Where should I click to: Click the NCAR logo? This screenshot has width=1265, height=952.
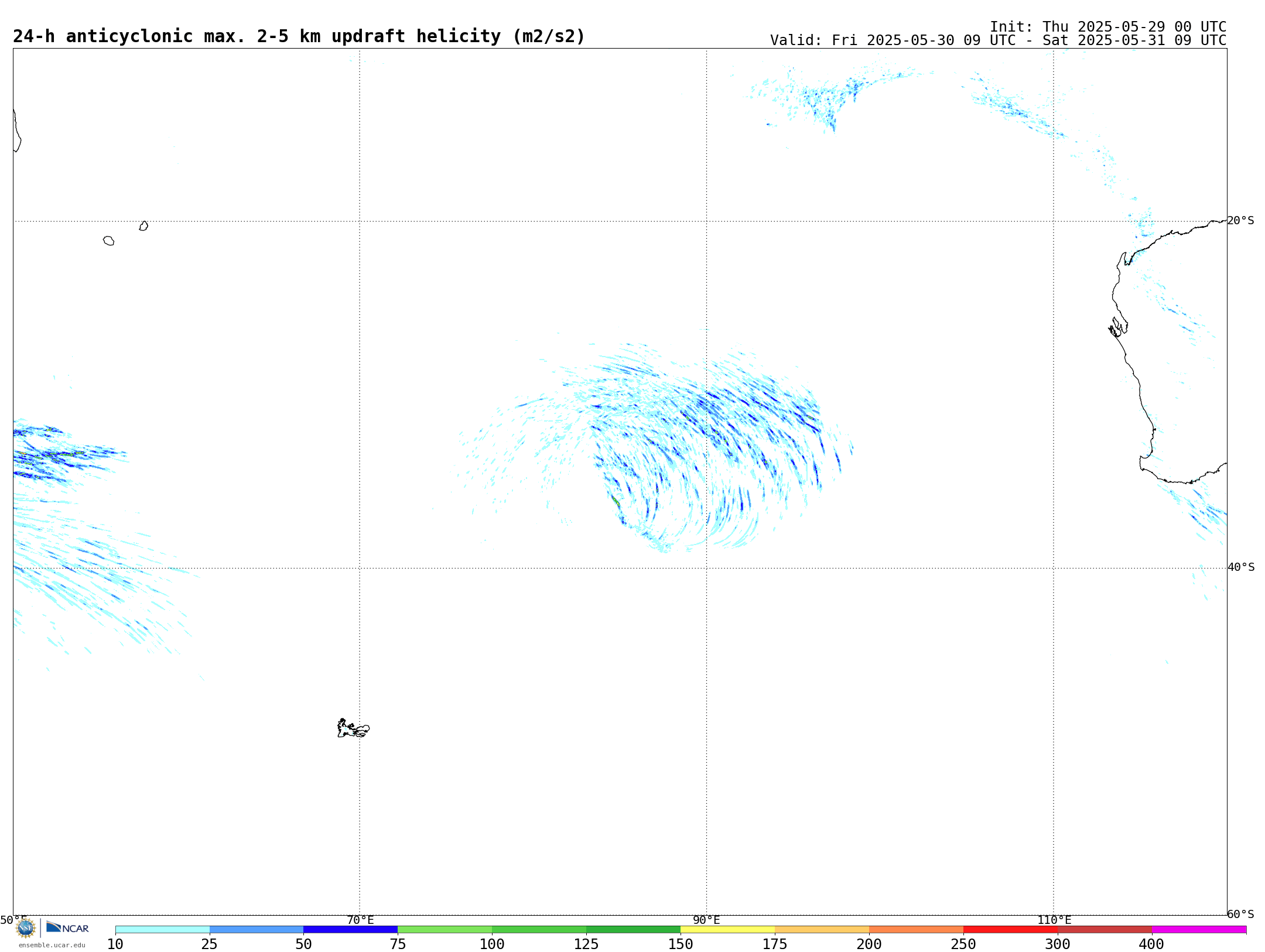coord(67,927)
